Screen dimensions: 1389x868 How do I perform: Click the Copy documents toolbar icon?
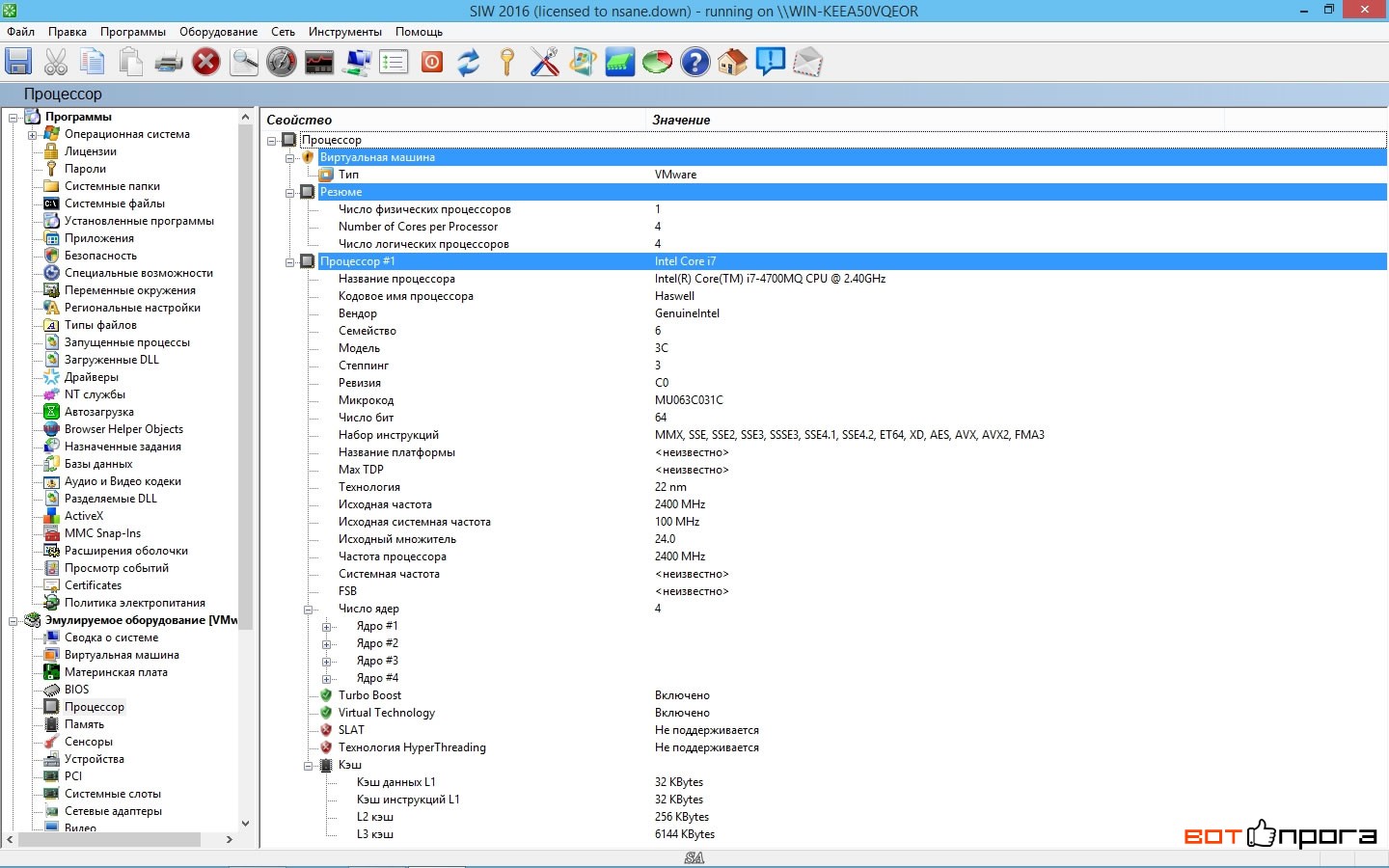pyautogui.click(x=93, y=62)
